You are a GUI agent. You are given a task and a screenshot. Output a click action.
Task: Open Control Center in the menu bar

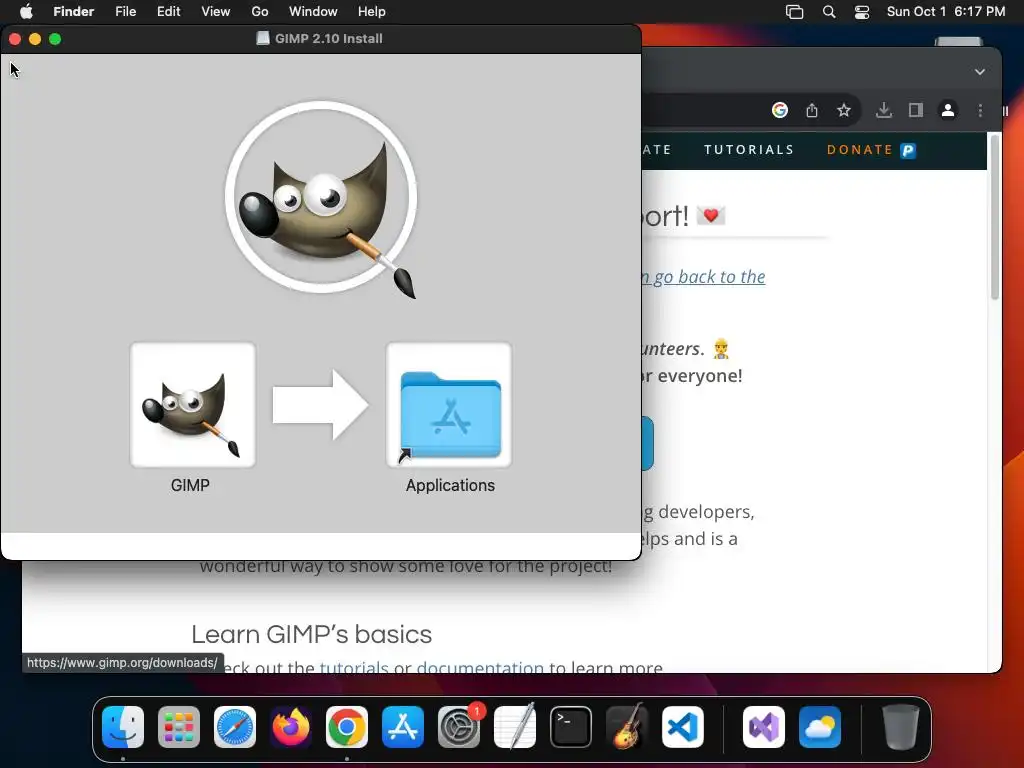click(x=862, y=12)
